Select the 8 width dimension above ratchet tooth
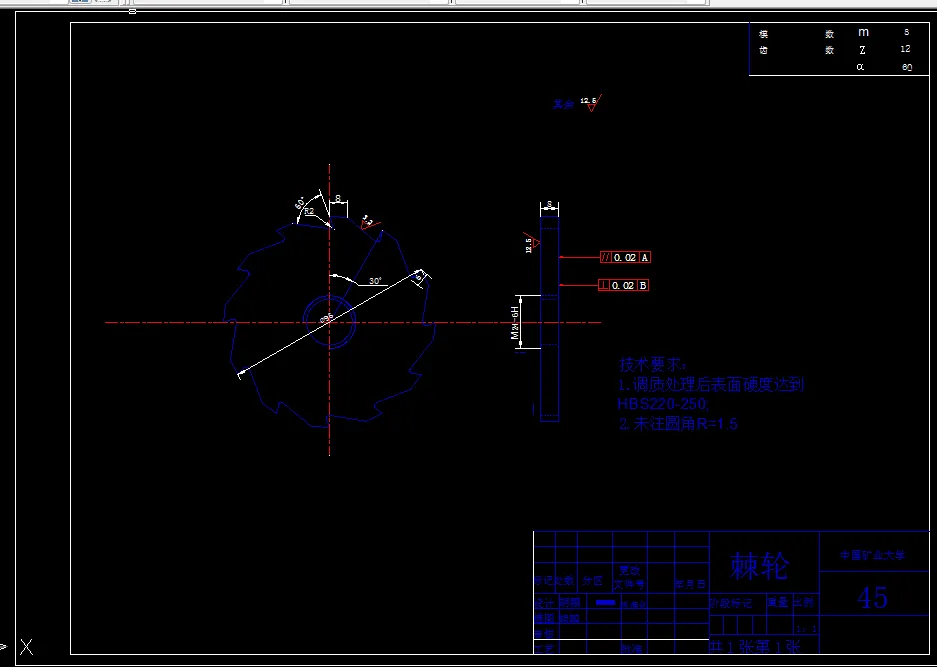 pos(338,198)
